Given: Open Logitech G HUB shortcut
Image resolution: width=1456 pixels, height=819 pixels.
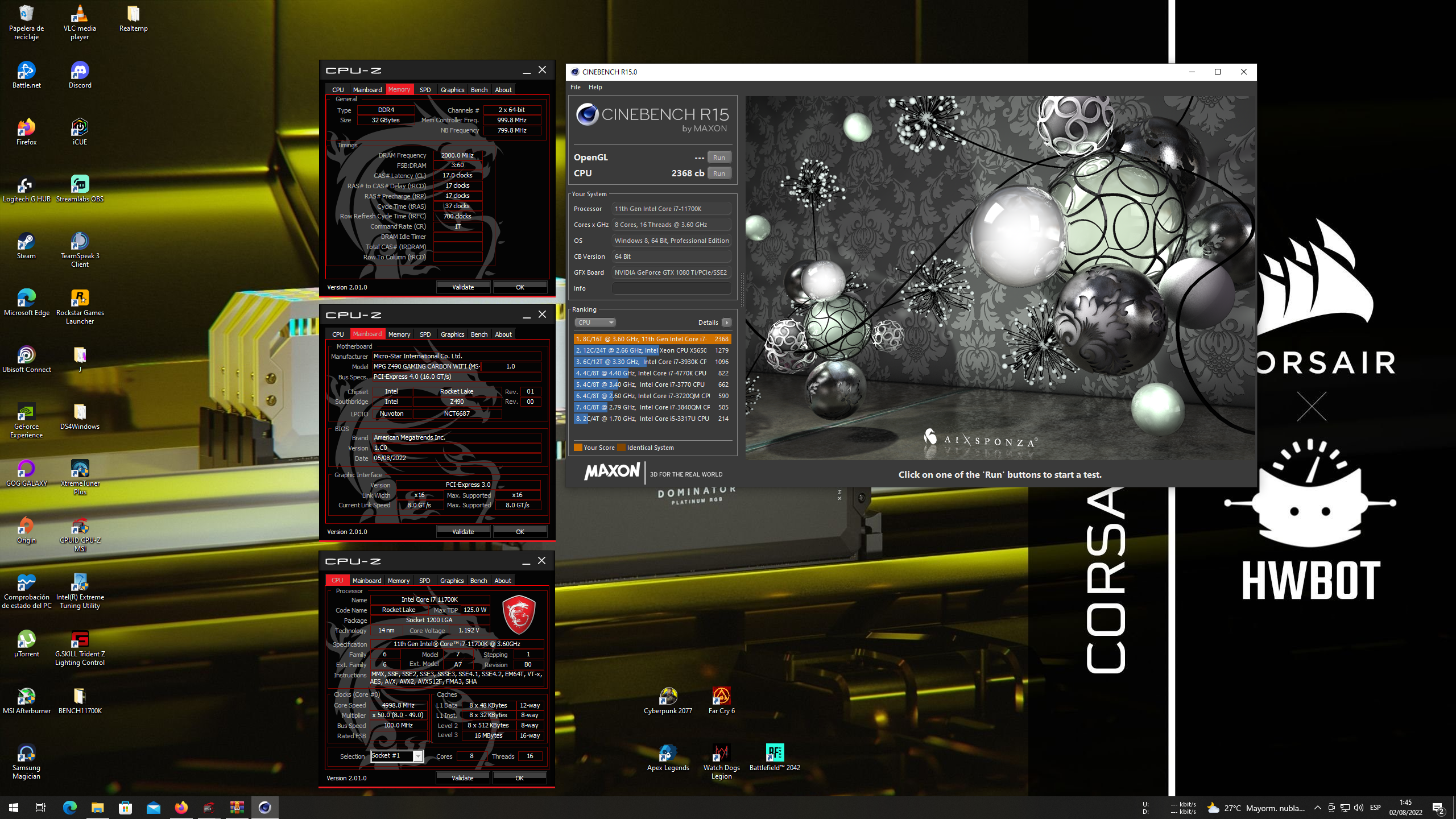Looking at the screenshot, I should pyautogui.click(x=26, y=188).
